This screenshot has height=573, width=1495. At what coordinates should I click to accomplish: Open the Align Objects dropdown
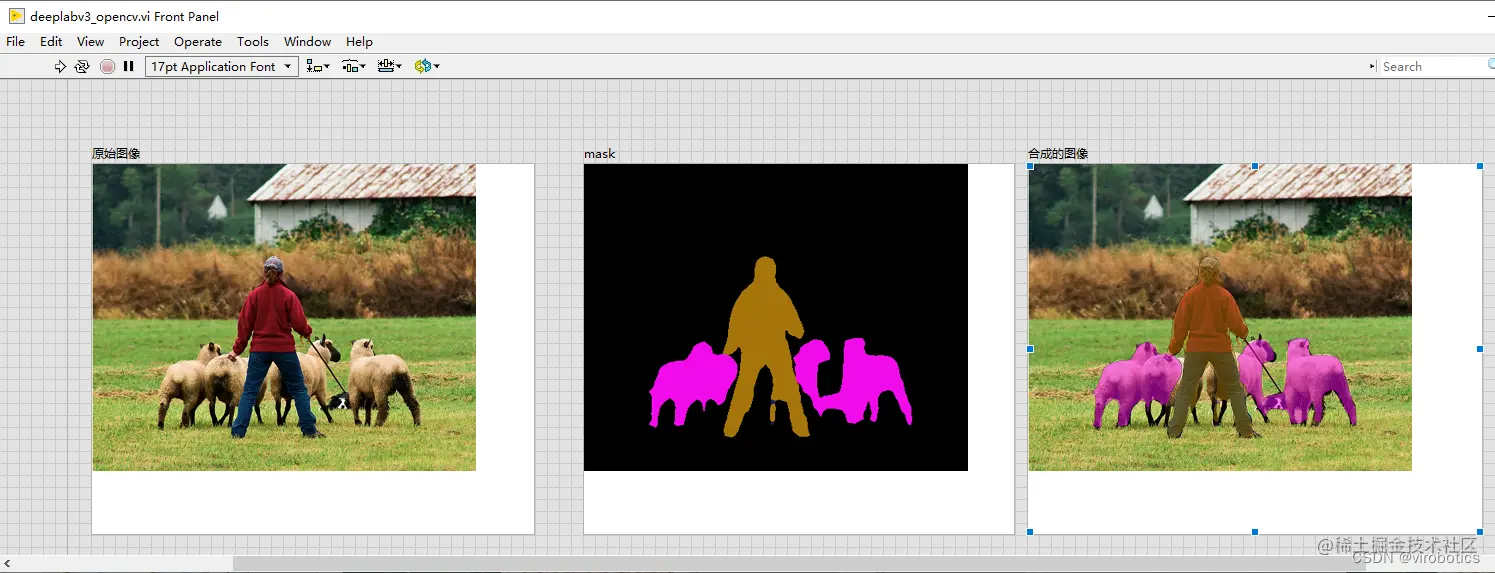click(x=318, y=66)
